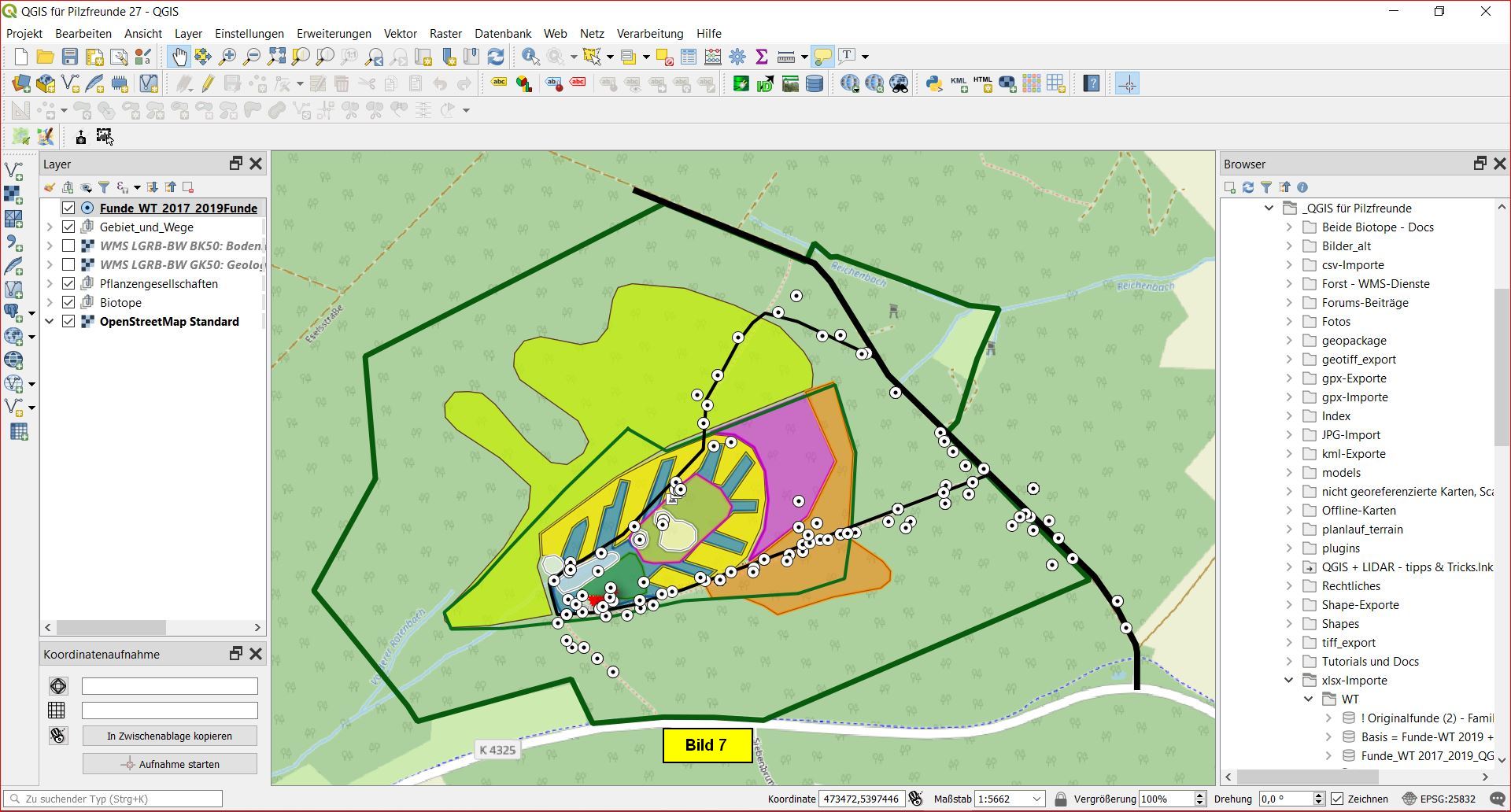Open the Verarbeitung menu
This screenshot has height=812, width=1511.
point(649,34)
